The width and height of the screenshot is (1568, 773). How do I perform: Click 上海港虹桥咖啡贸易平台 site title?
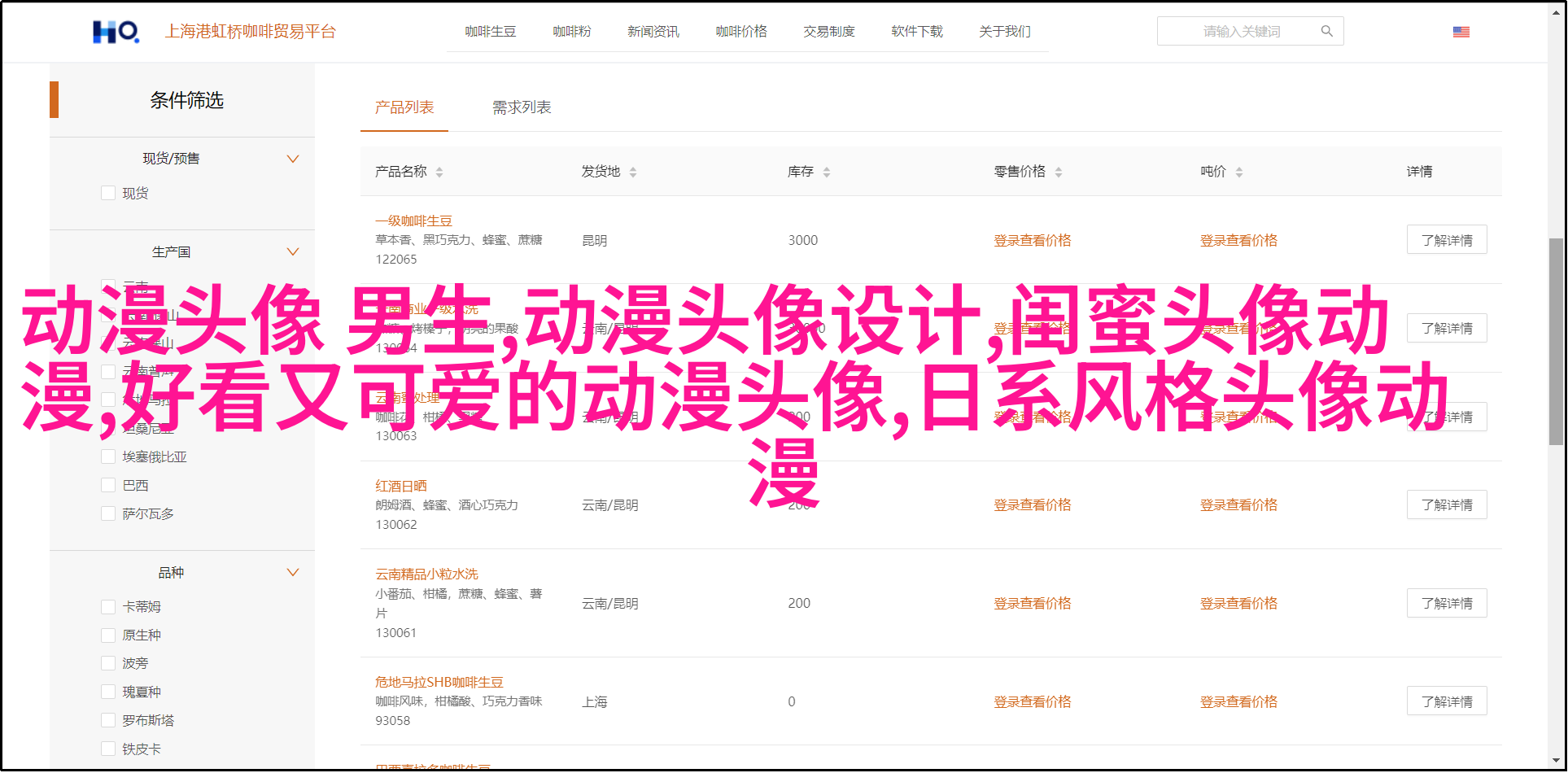click(x=251, y=32)
